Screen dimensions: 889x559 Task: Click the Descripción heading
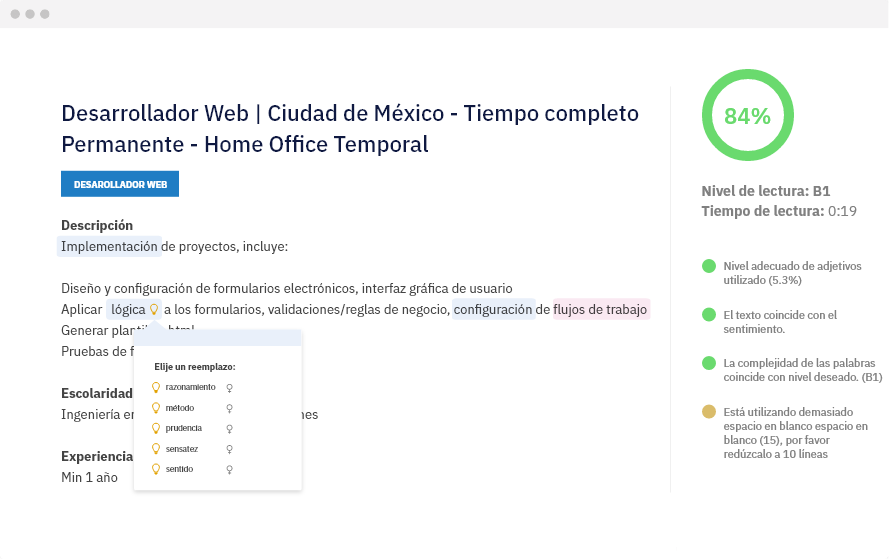pyautogui.click(x=97, y=226)
